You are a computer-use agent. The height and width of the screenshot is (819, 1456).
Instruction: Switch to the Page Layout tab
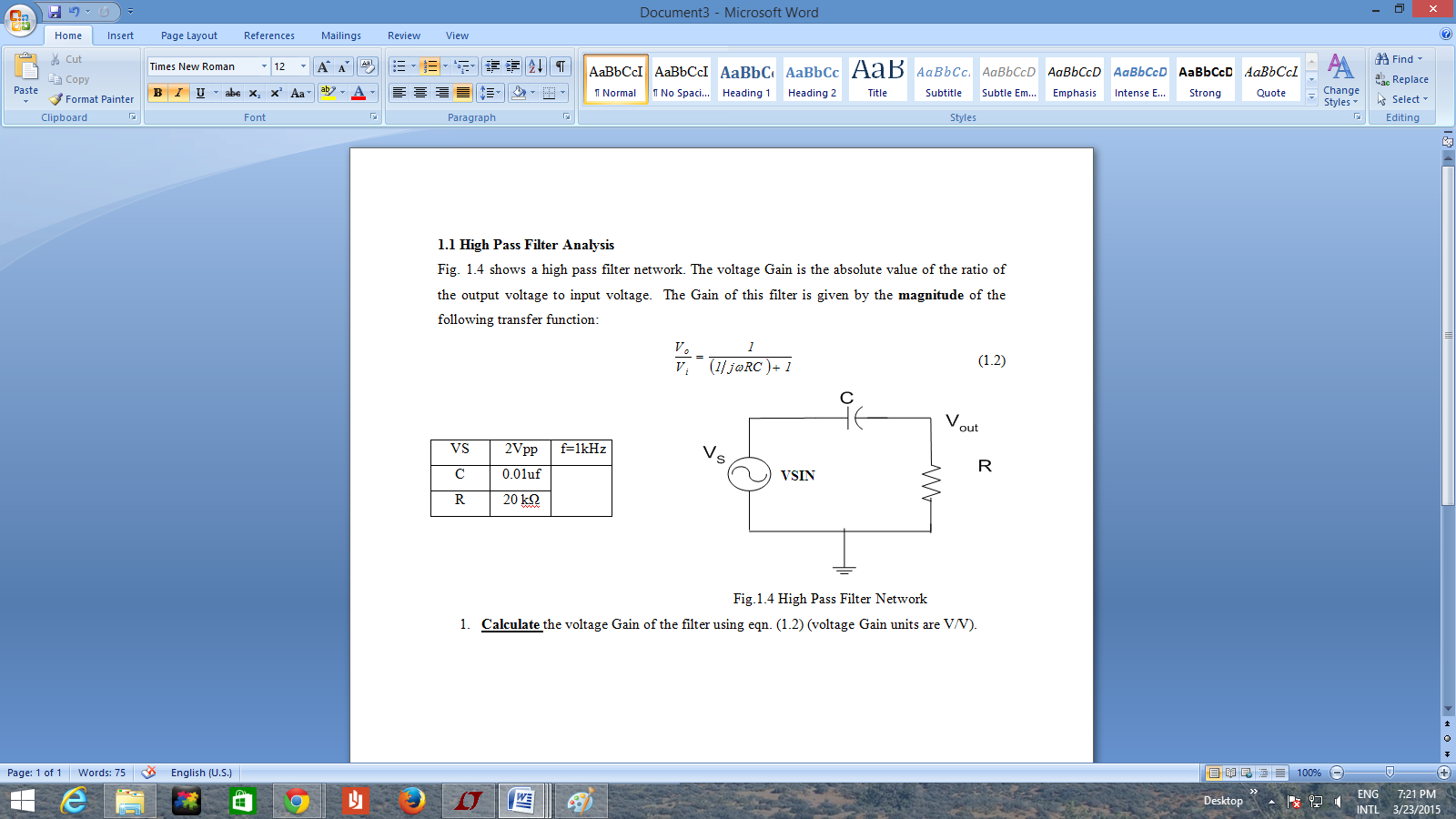(189, 35)
